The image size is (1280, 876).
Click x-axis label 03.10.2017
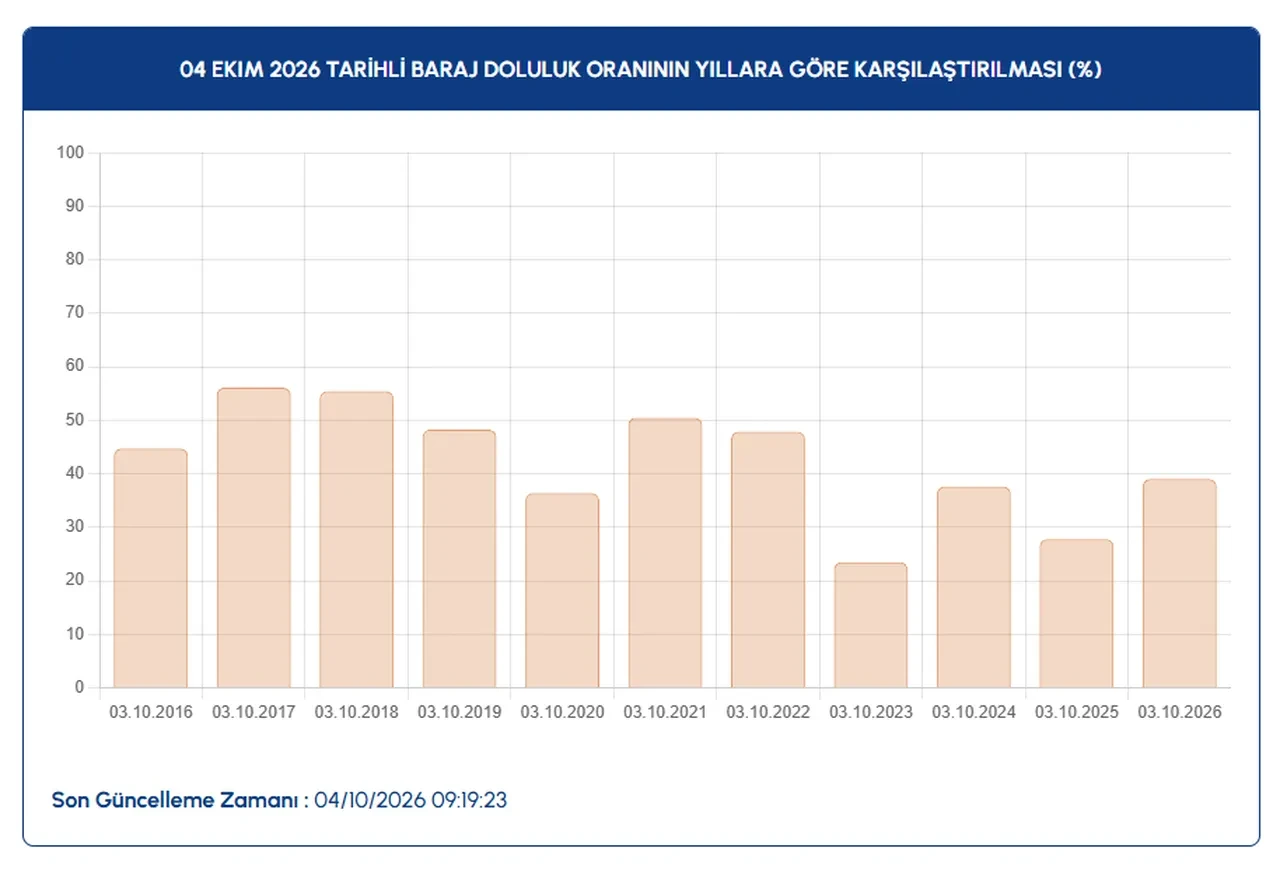[254, 713]
